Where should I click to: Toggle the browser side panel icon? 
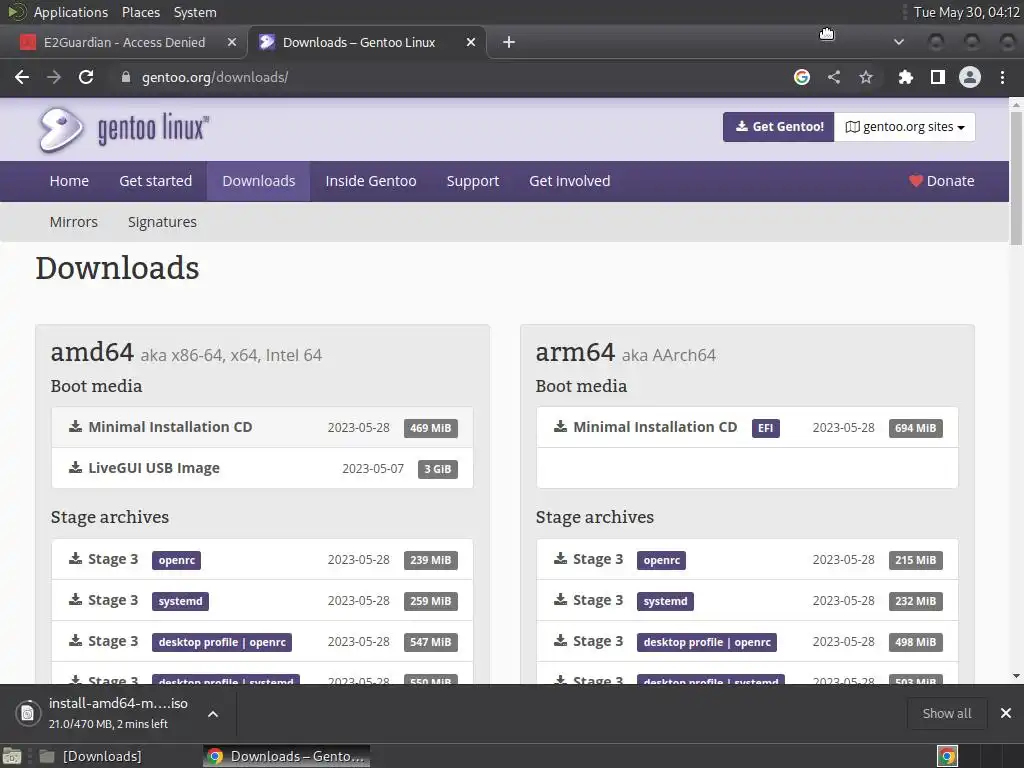(x=938, y=77)
